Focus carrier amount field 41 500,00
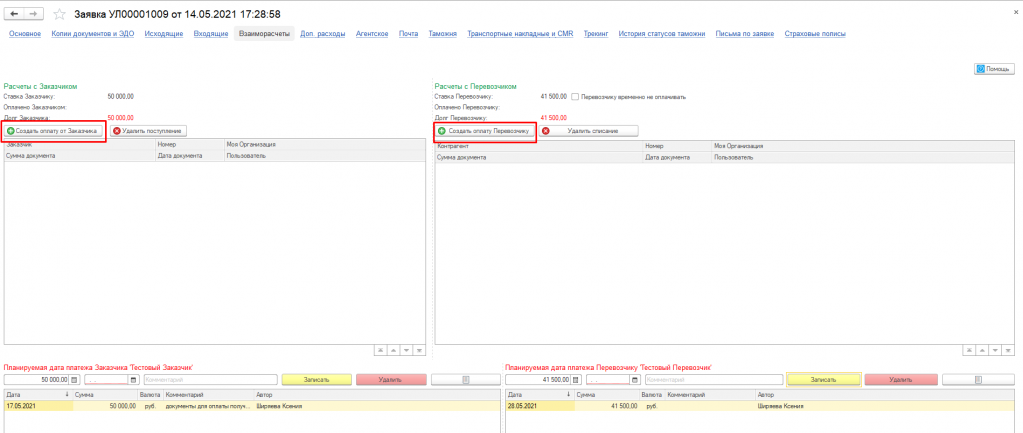 (538, 380)
